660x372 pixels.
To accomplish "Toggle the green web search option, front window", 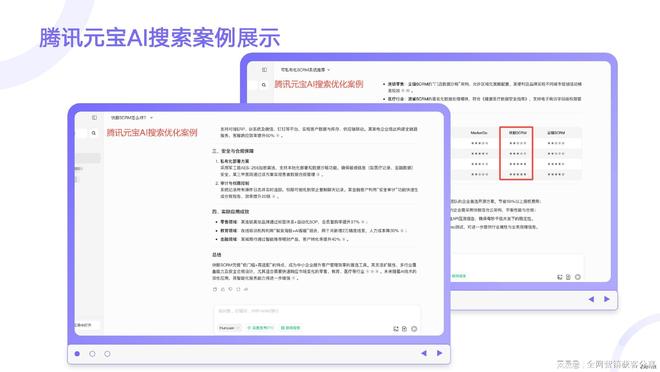I will click(x=290, y=328).
